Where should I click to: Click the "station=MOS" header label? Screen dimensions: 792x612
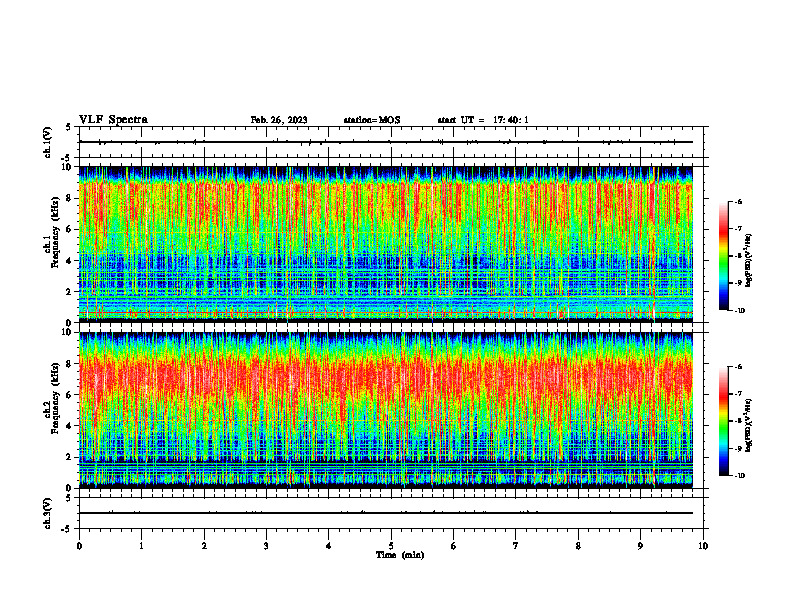[372, 120]
